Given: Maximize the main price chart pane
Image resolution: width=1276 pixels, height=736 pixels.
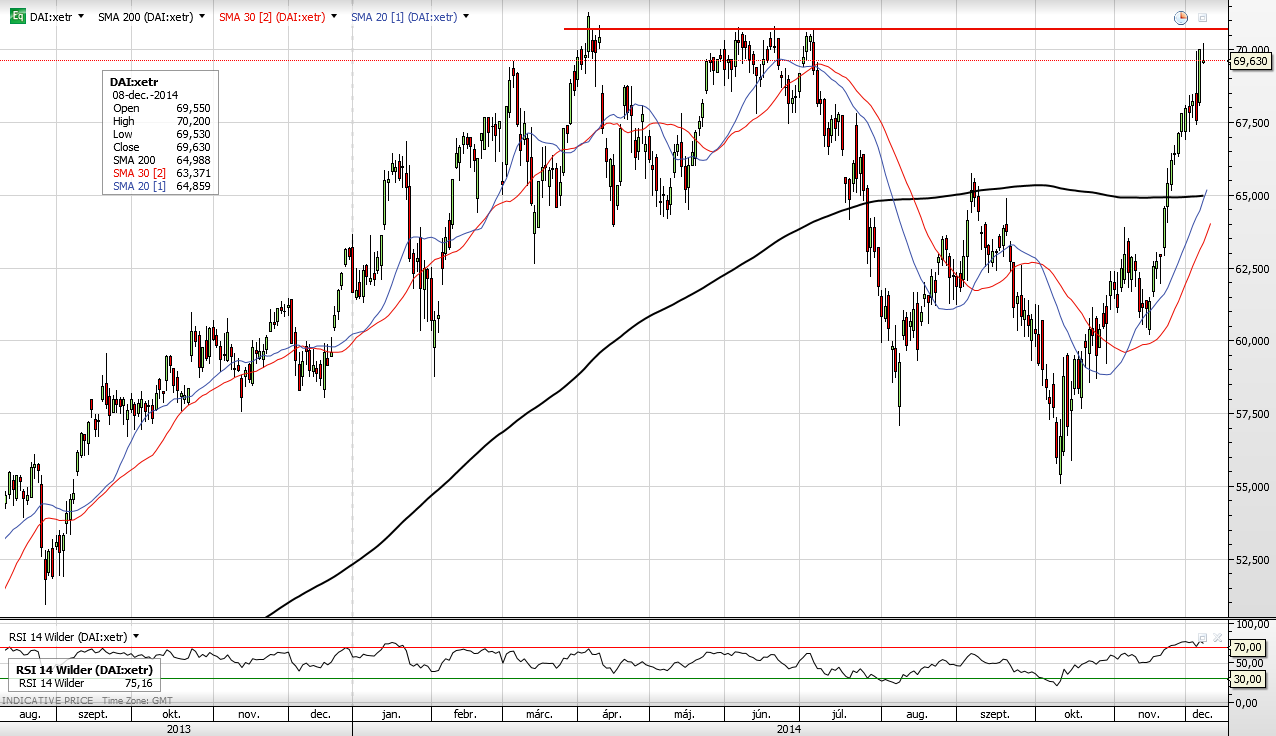Looking at the screenshot, I should (1203, 17).
